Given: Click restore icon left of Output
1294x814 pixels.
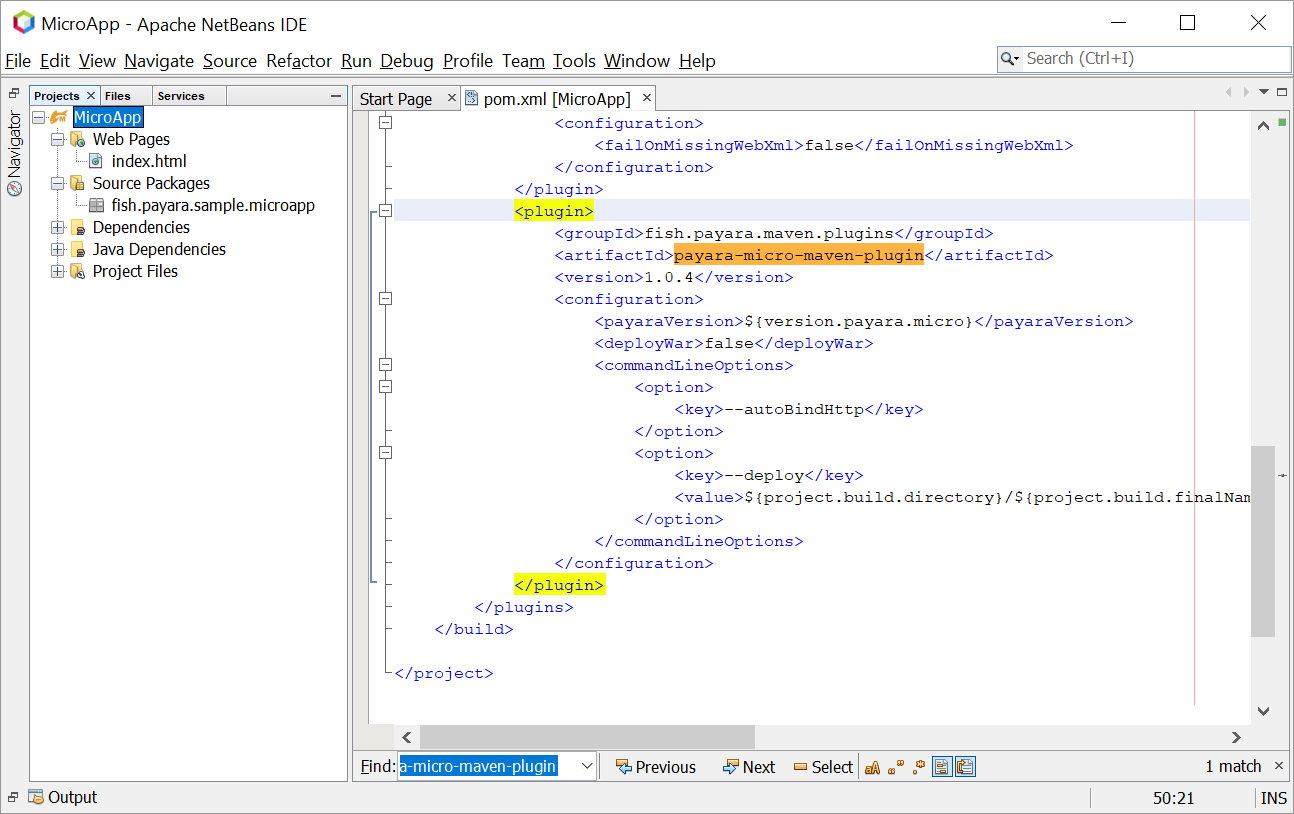Looking at the screenshot, I should click(x=14, y=797).
